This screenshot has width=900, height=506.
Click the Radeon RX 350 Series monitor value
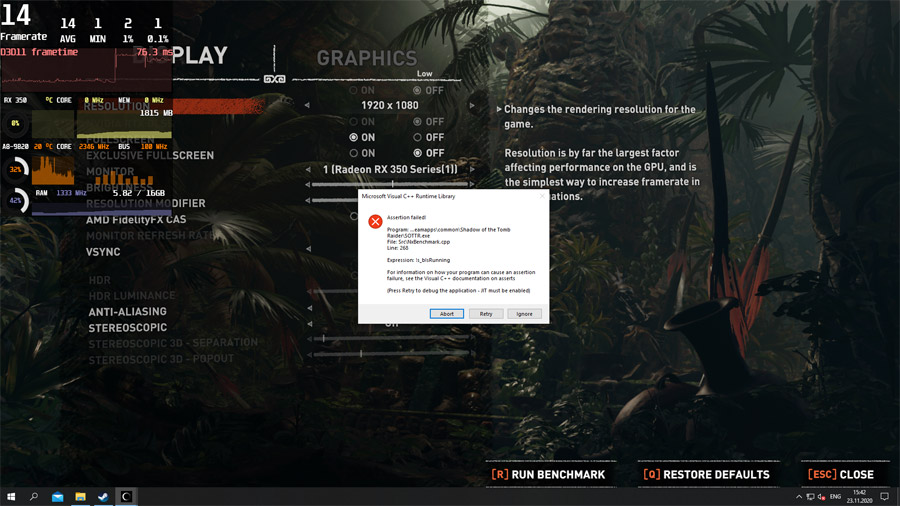pyautogui.click(x=390, y=169)
